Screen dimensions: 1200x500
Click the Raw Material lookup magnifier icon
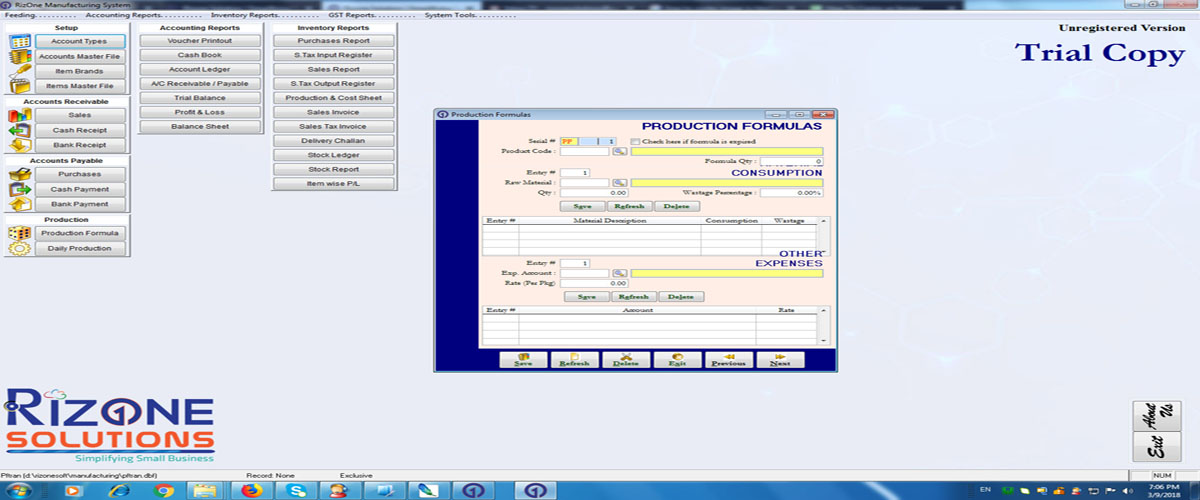click(x=619, y=183)
